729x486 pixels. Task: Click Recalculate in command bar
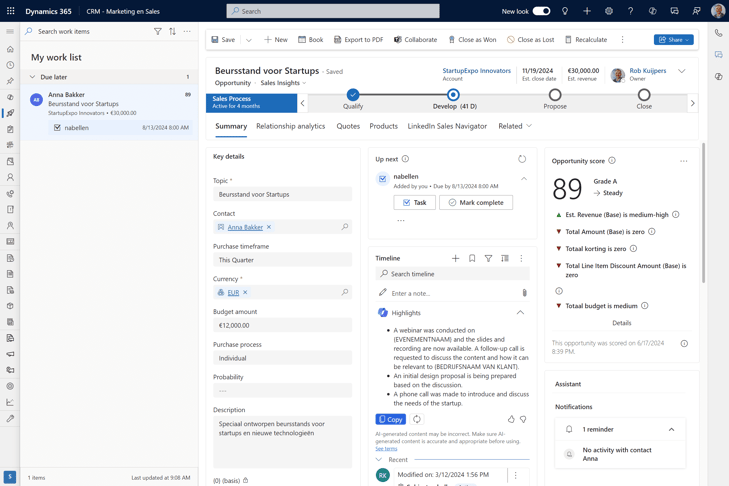pyautogui.click(x=586, y=40)
